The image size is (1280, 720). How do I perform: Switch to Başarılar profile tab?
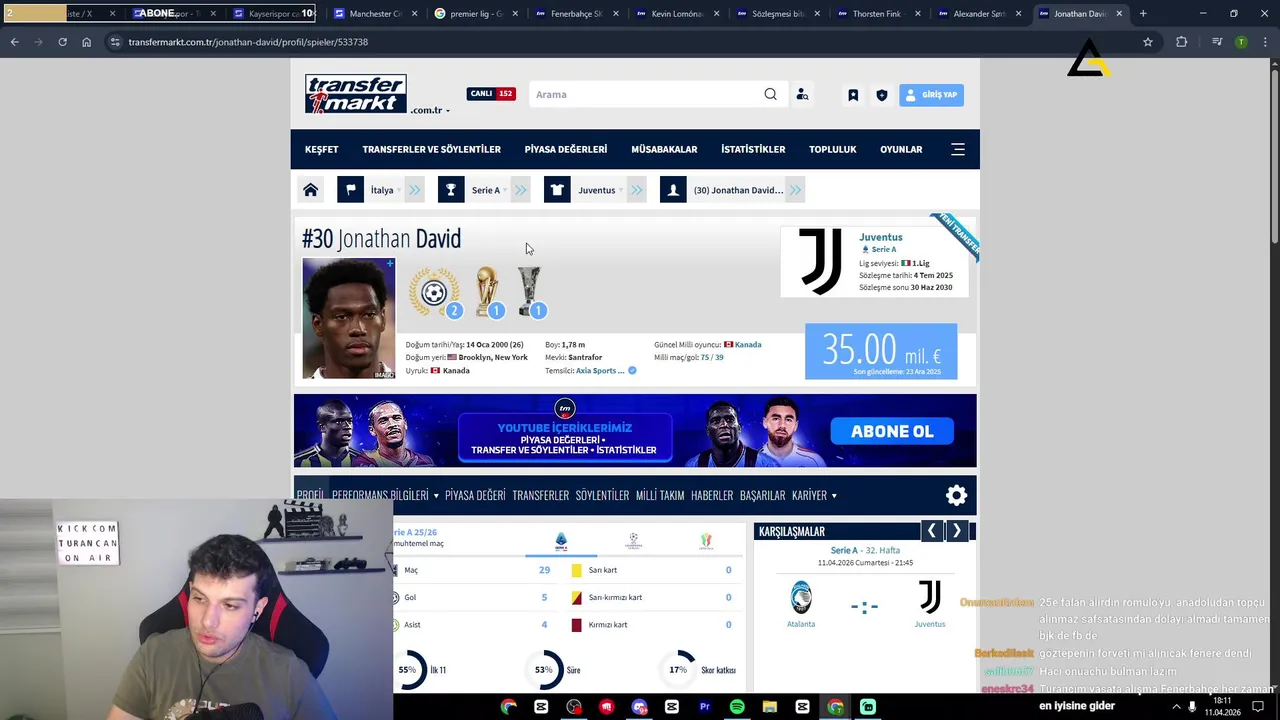point(762,495)
